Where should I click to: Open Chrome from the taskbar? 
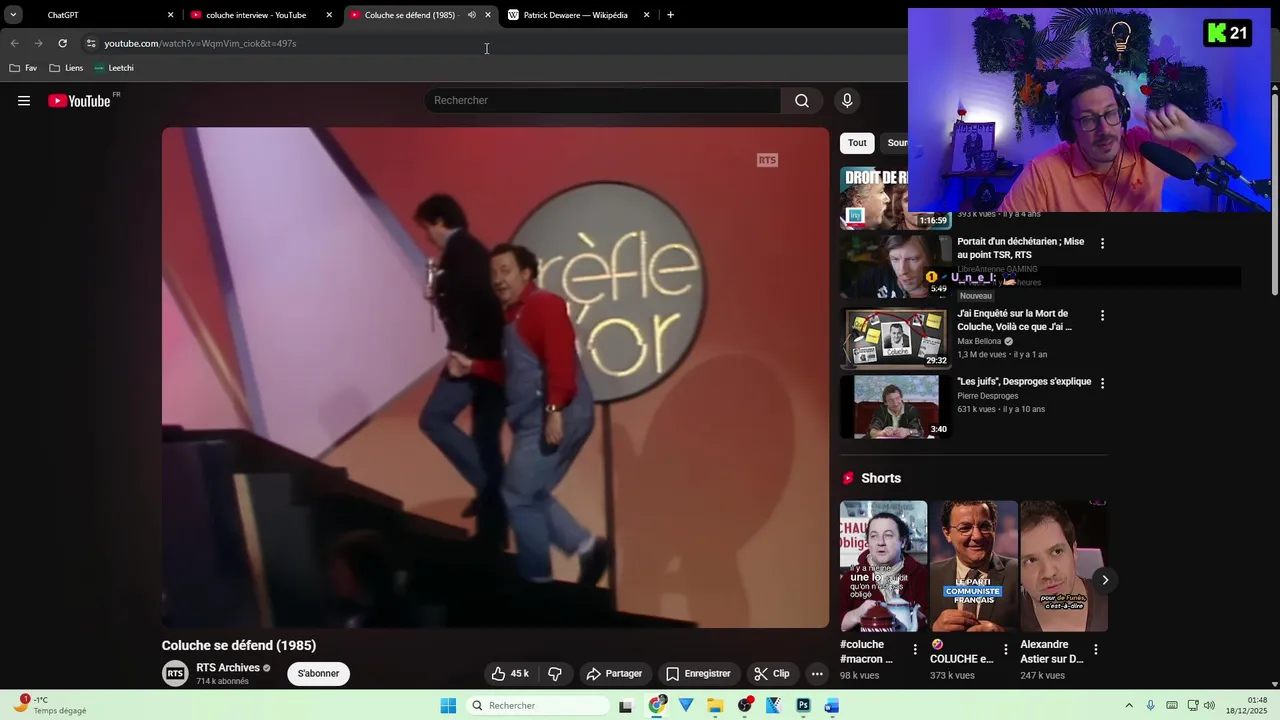[657, 706]
